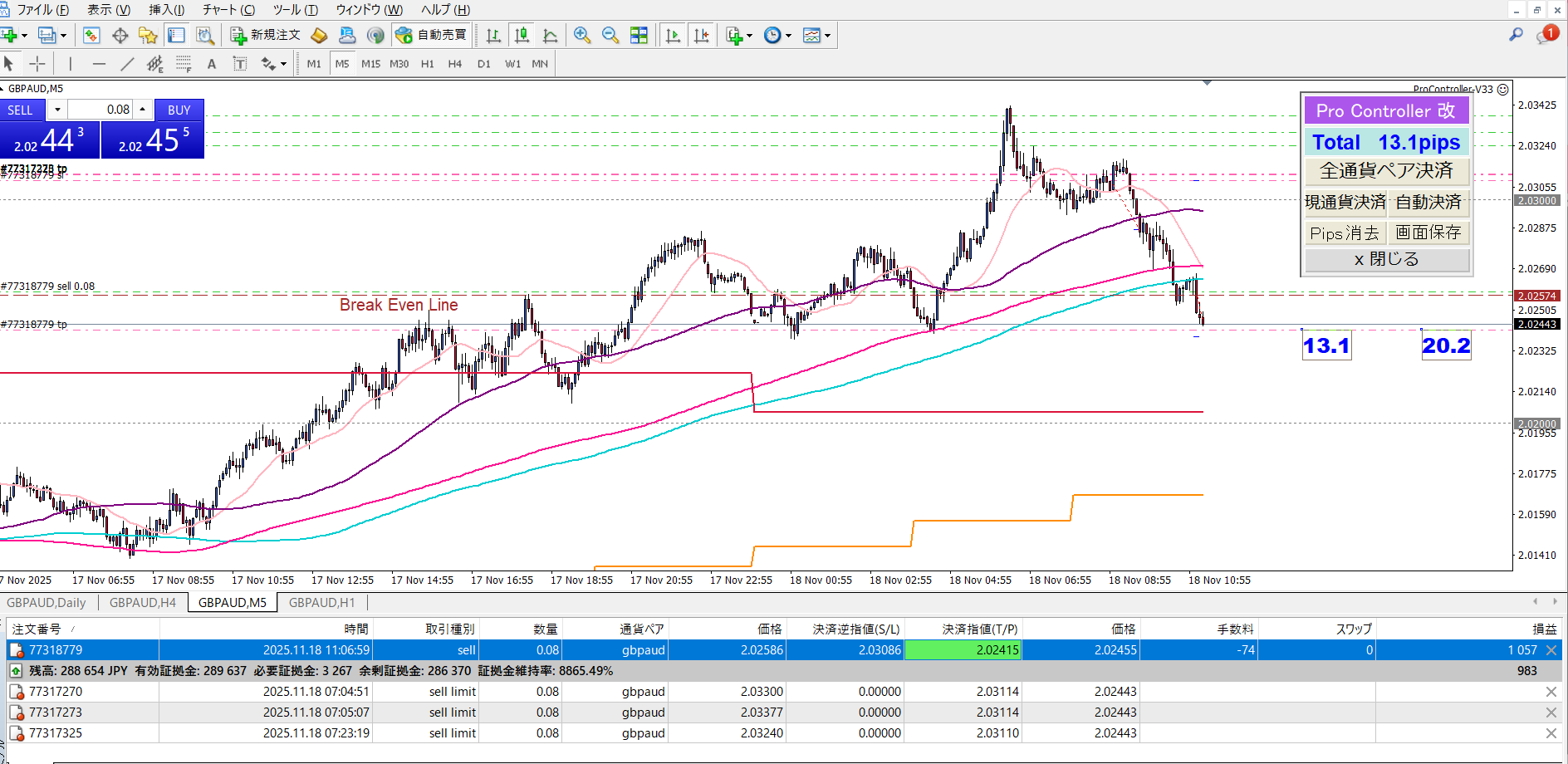
Task: Select the Crosshair tool in toolbar
Action: coord(37,64)
